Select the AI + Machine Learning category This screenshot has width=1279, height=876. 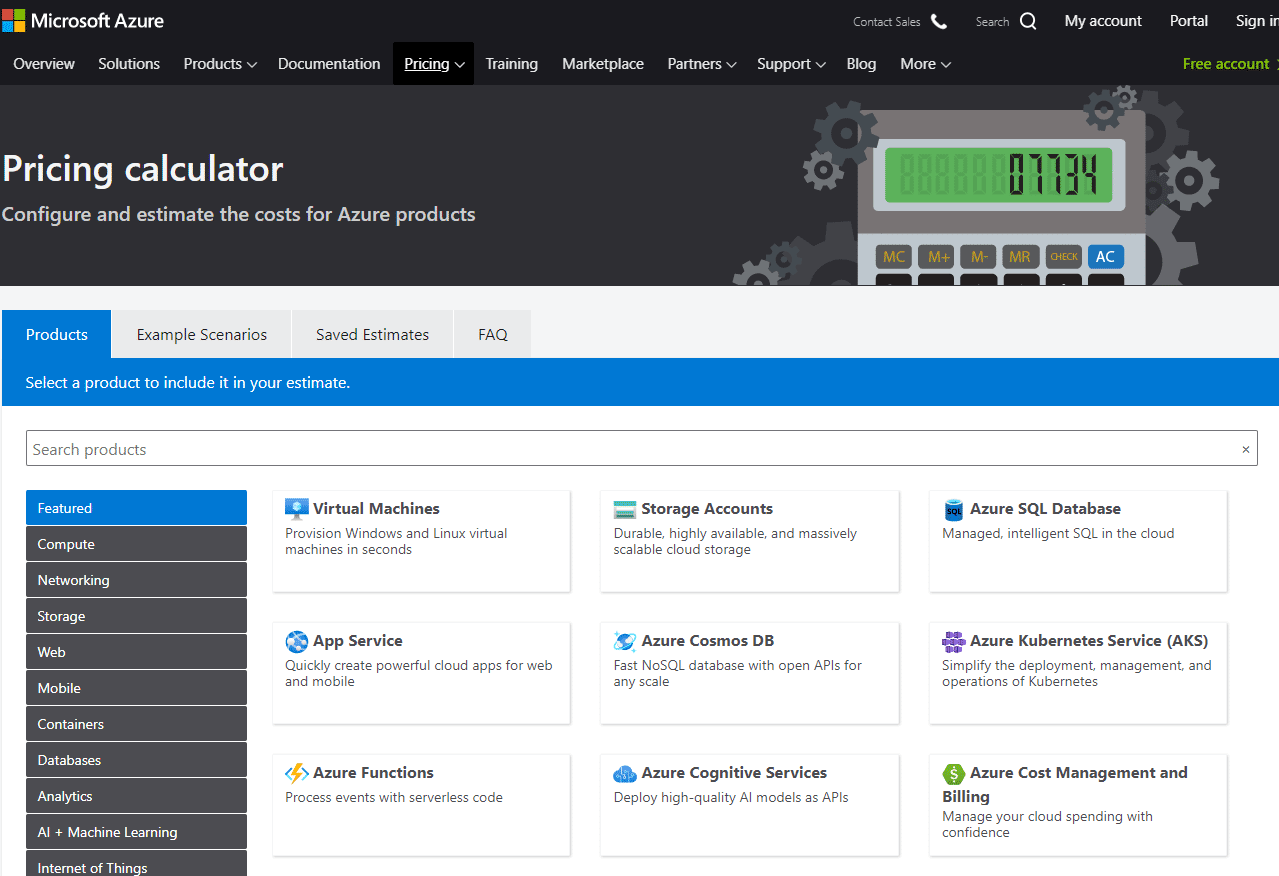click(x=136, y=832)
